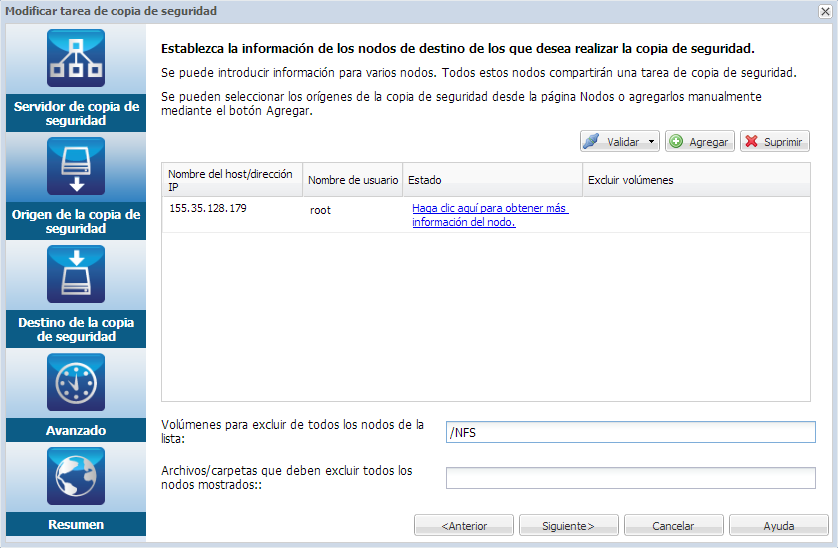Open Destino de la copia de seguridad step
The width and height of the screenshot is (838, 548).
76,329
